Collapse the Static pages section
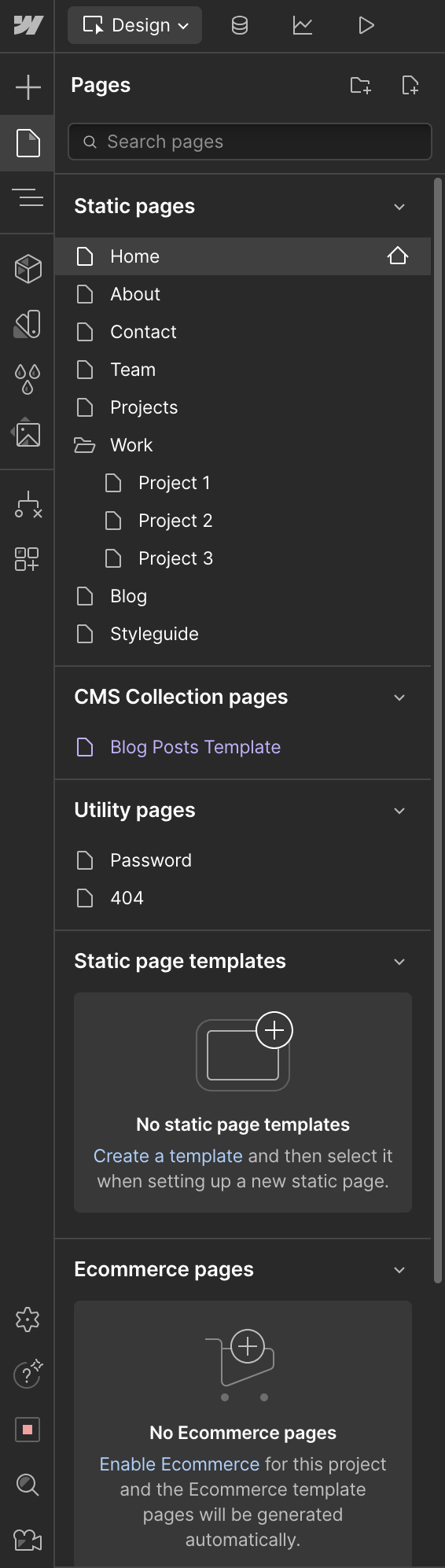This screenshot has height=1568, width=445. click(x=399, y=207)
